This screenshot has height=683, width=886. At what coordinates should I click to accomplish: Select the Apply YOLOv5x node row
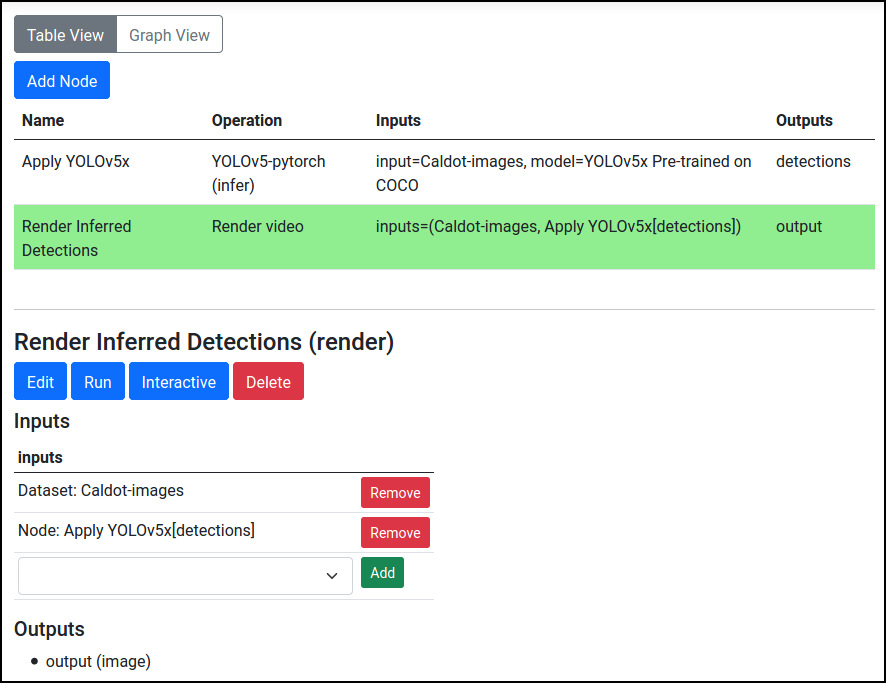coord(76,161)
